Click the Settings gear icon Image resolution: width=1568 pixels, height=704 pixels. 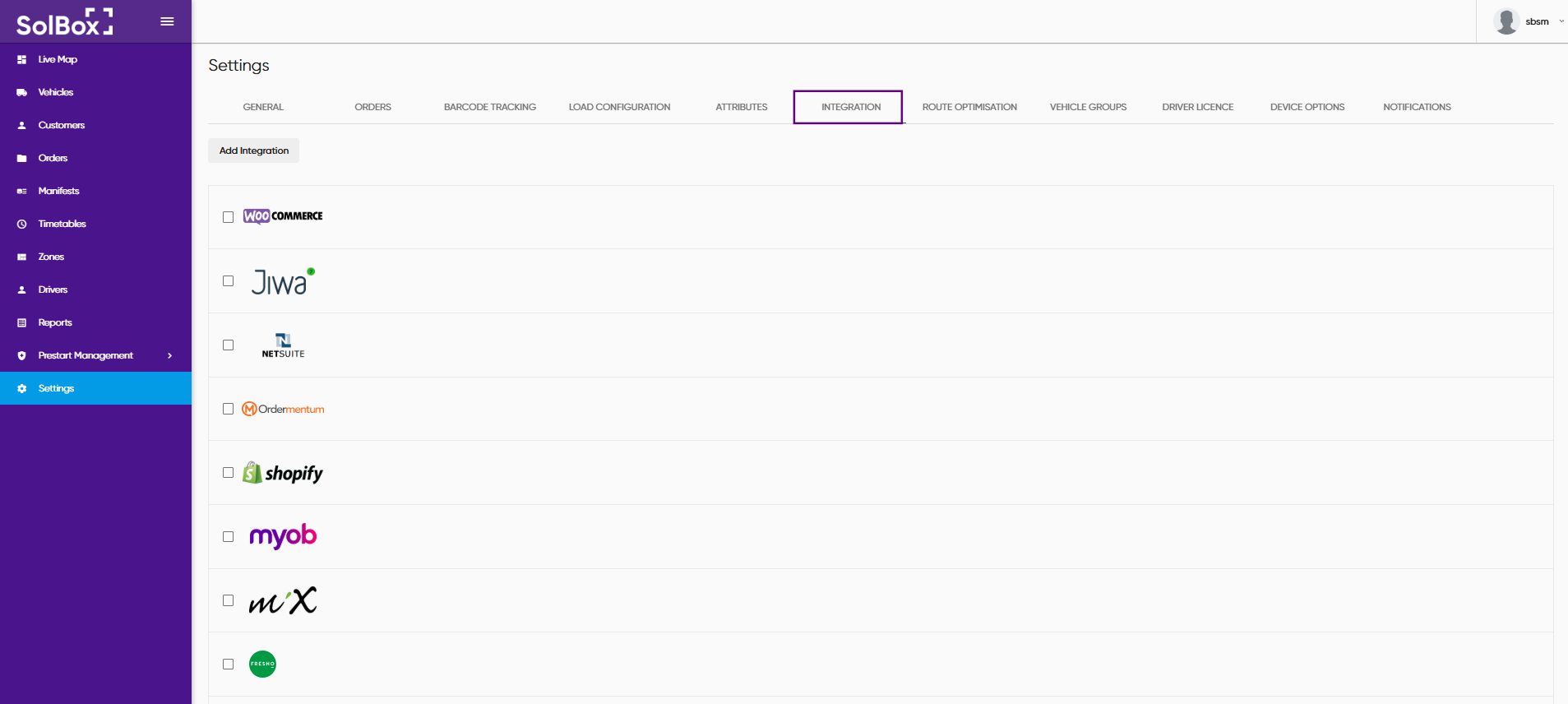point(21,388)
